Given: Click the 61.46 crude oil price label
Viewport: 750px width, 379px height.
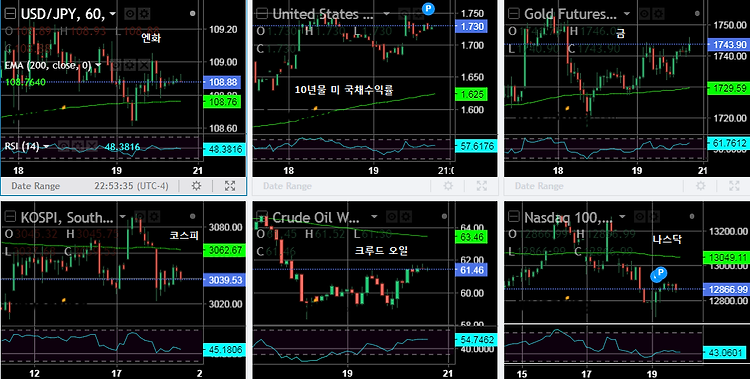Looking at the screenshot, I should 471,270.
